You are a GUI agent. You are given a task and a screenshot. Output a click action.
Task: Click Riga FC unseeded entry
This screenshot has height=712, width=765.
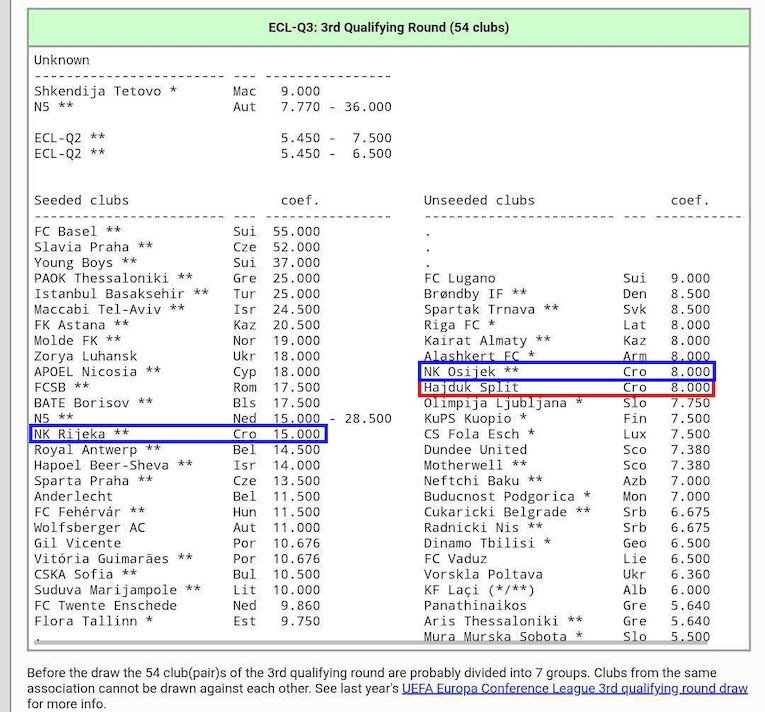(x=567, y=325)
